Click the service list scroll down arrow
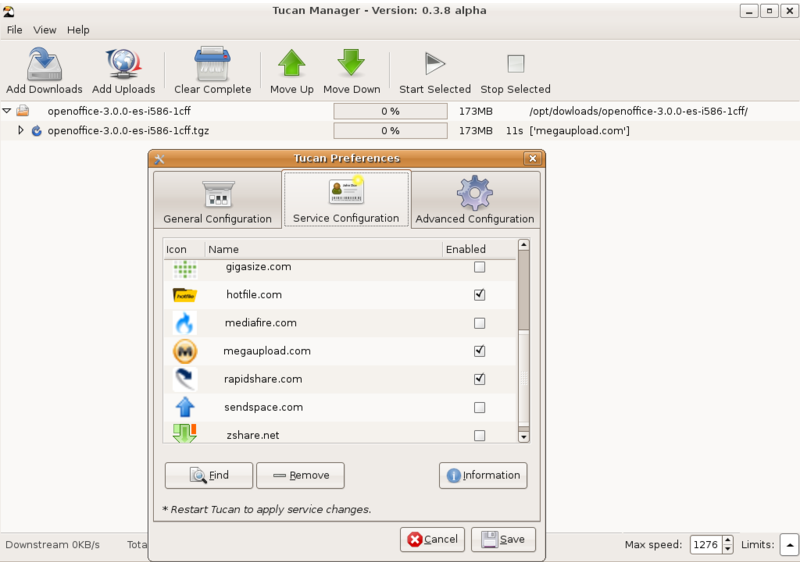The image size is (803, 562). tap(523, 437)
